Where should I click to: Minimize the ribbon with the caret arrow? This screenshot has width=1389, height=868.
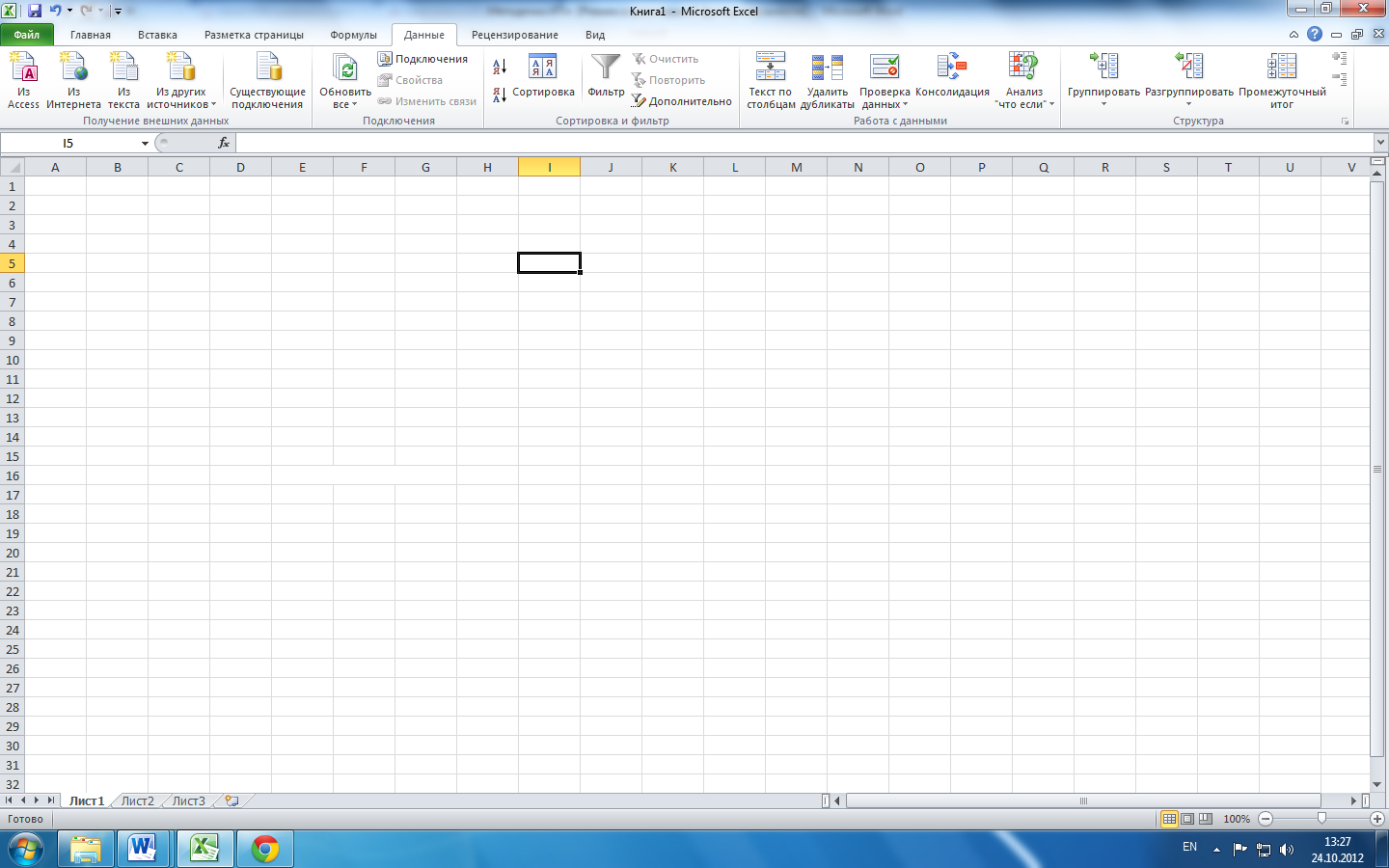coord(1294,35)
